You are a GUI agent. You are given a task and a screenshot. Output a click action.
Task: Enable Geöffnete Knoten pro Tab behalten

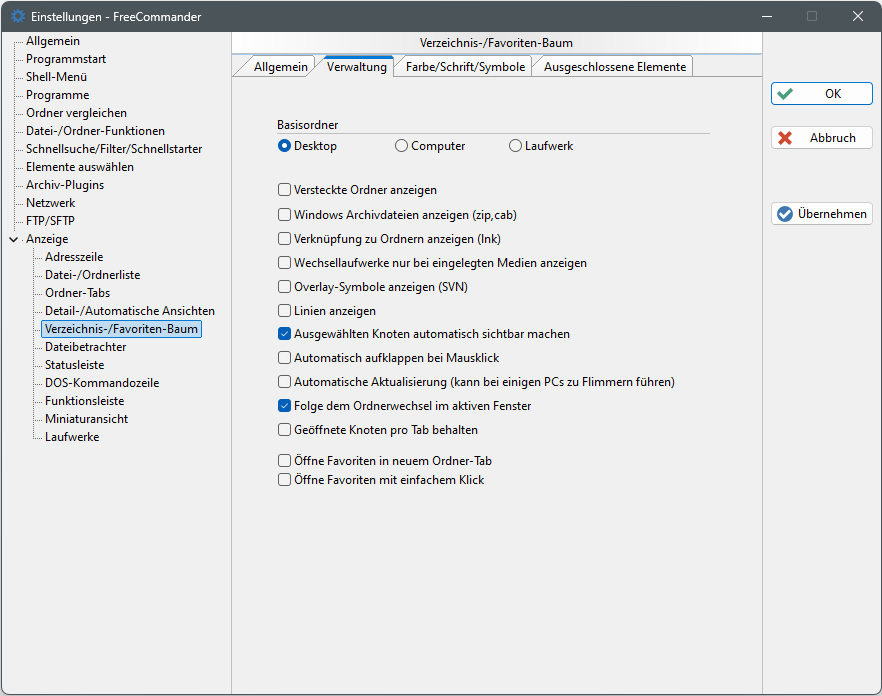(285, 430)
